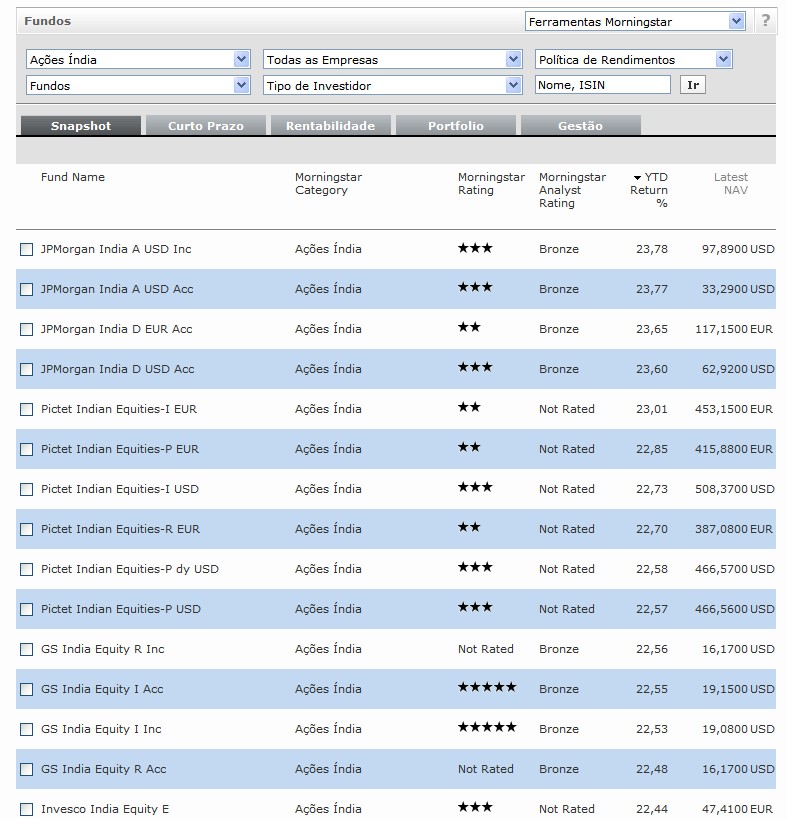Switch to the Curto Prazo tab

click(x=206, y=126)
